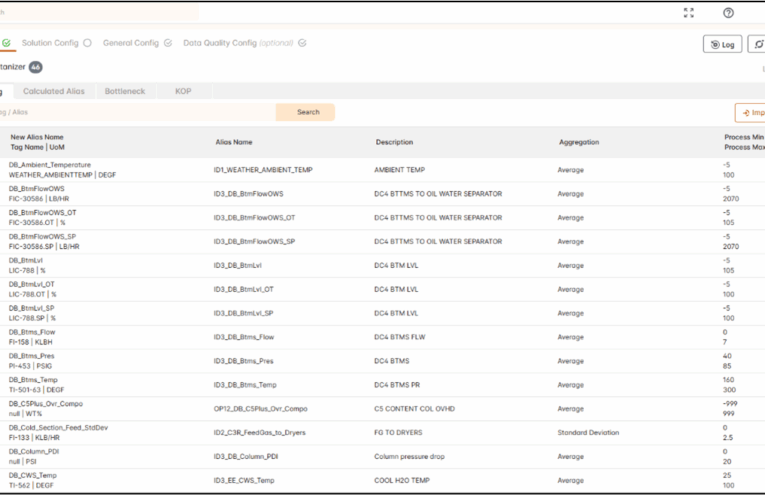Click the green check step icon
Image resolution: width=765 pixels, height=495 pixels.
coord(6,43)
